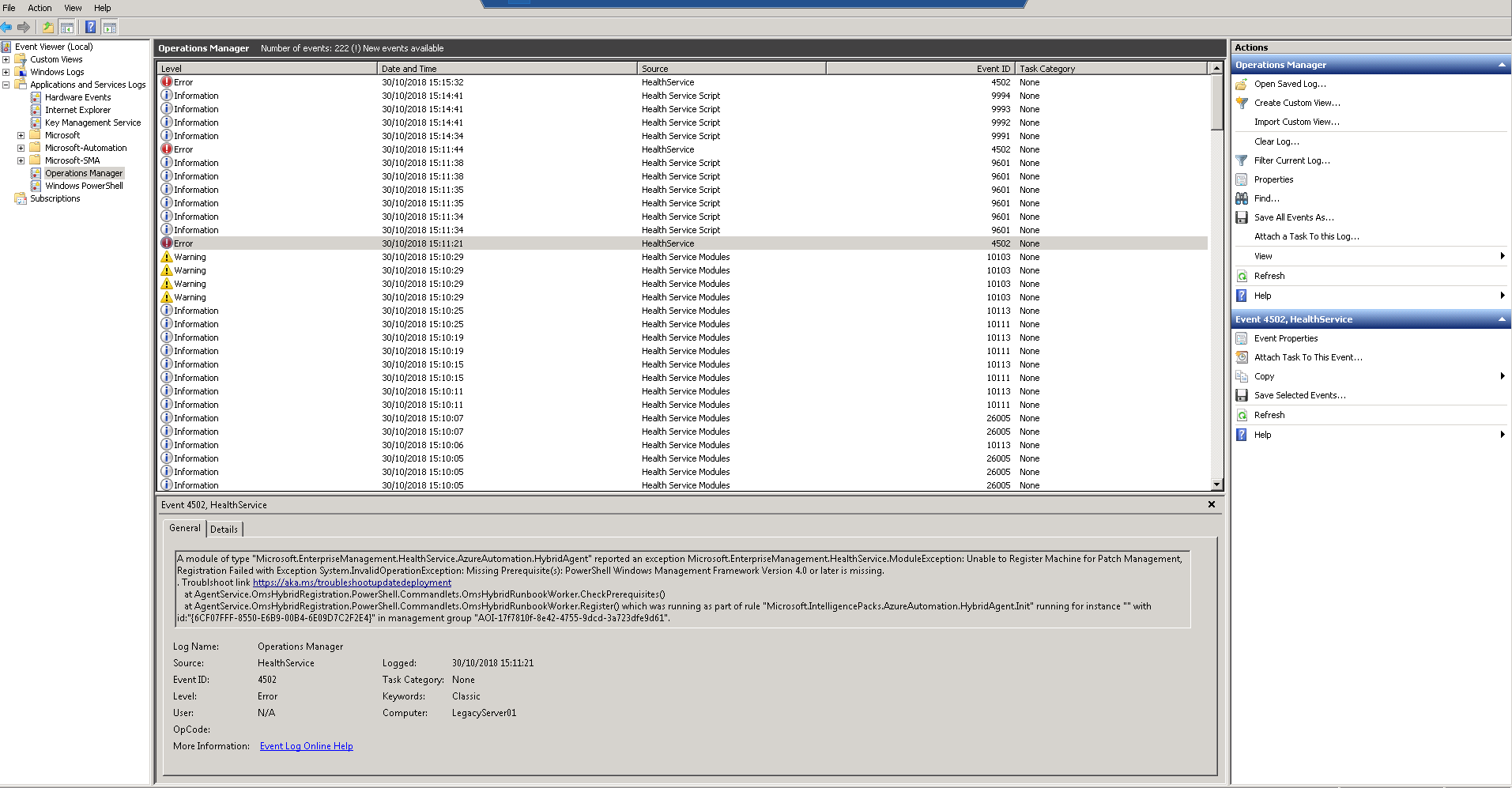This screenshot has height=788, width=1512.
Task: Click the Attach Task To This Event icon
Action: coord(1242,357)
